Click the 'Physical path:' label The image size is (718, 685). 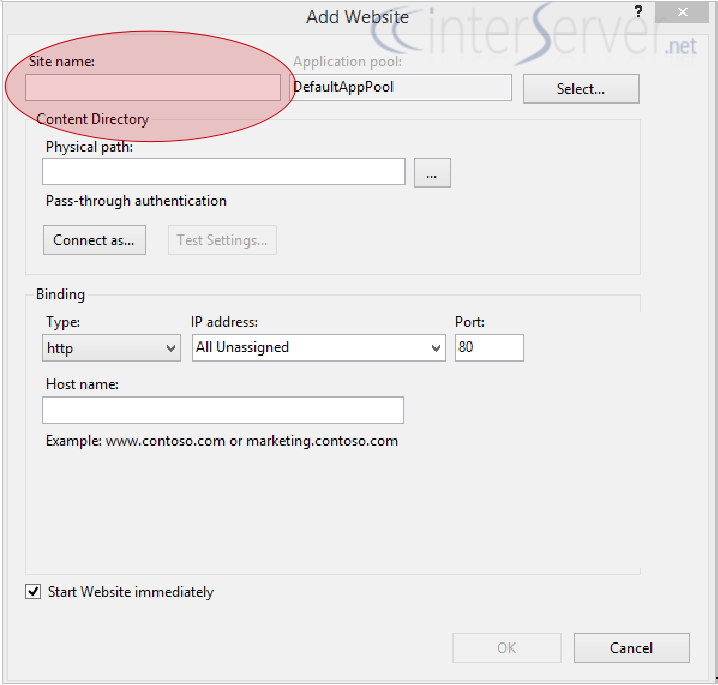click(x=89, y=147)
